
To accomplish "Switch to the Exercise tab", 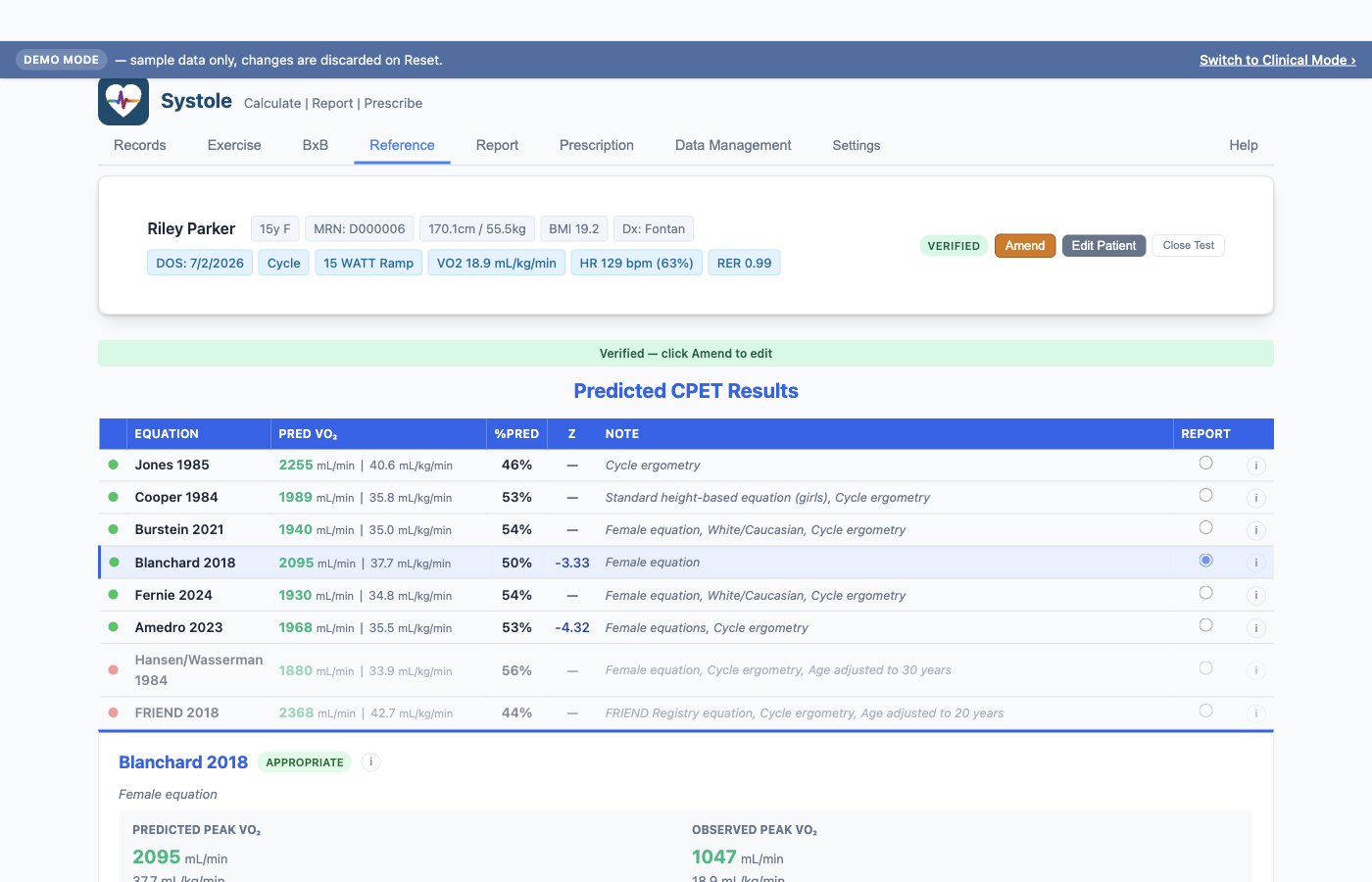I will click(x=234, y=145).
